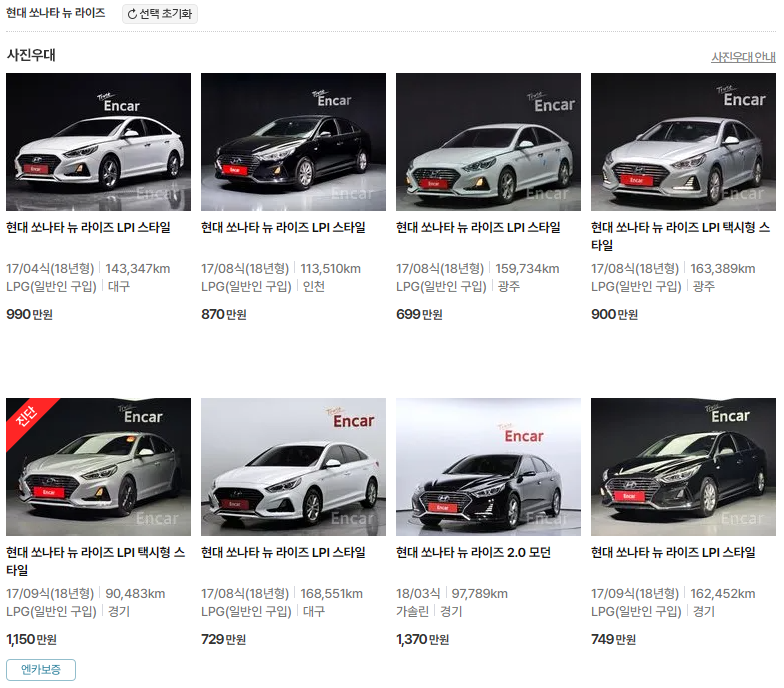Screen dimensions: 784x688
Task: Click the 18/03식 year text
Action: click(x=418, y=594)
